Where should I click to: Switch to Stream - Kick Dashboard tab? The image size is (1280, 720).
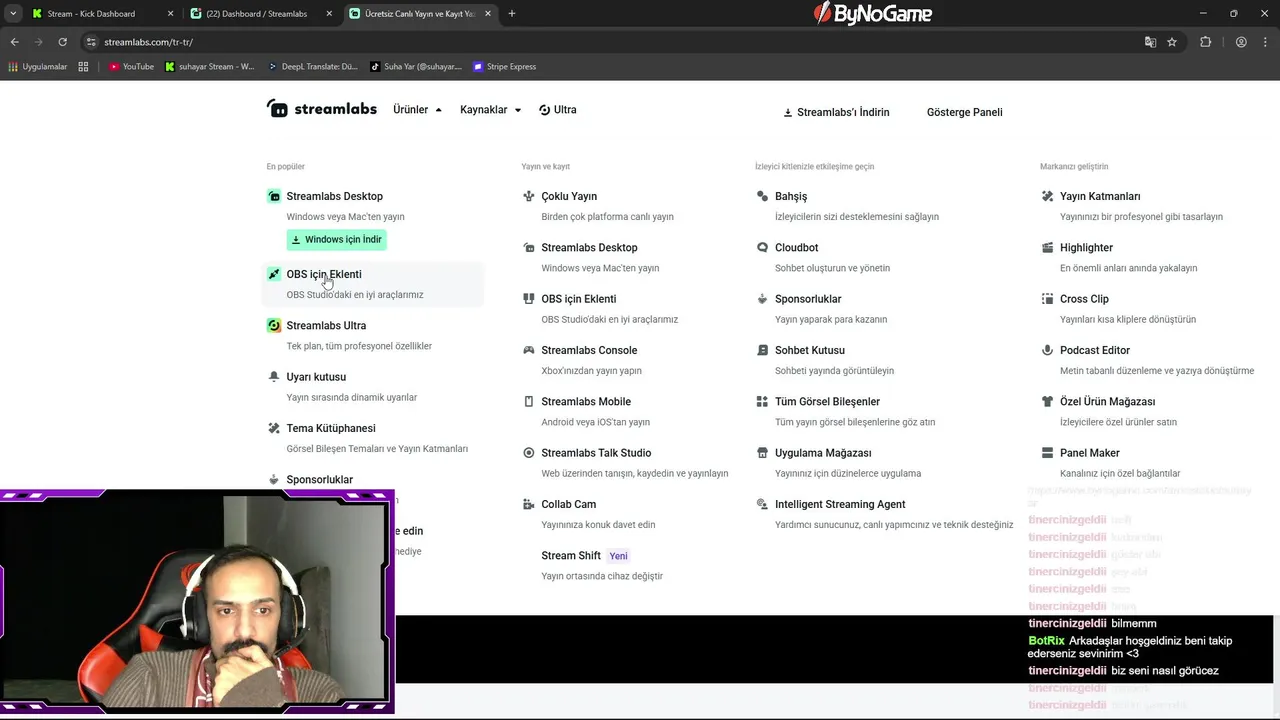[100, 14]
